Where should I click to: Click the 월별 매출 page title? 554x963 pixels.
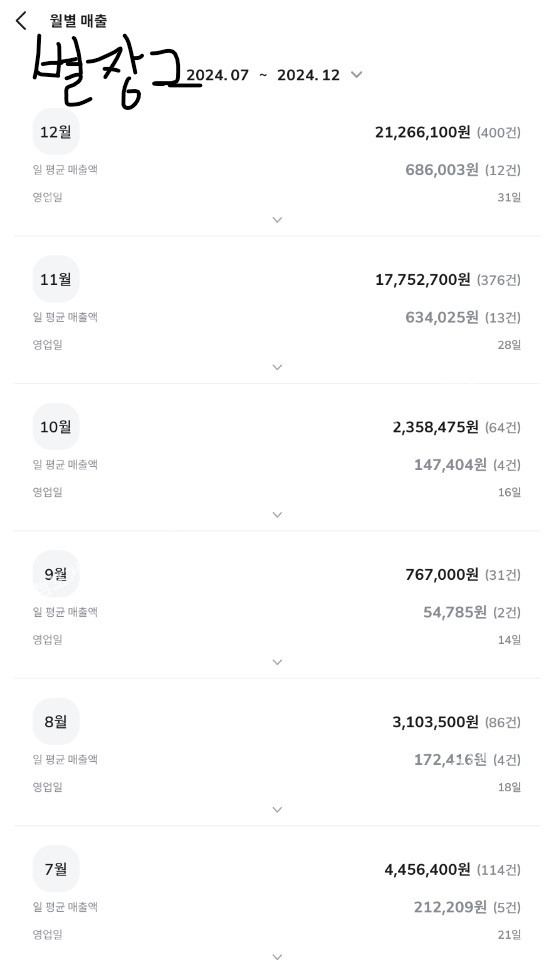tap(79, 21)
